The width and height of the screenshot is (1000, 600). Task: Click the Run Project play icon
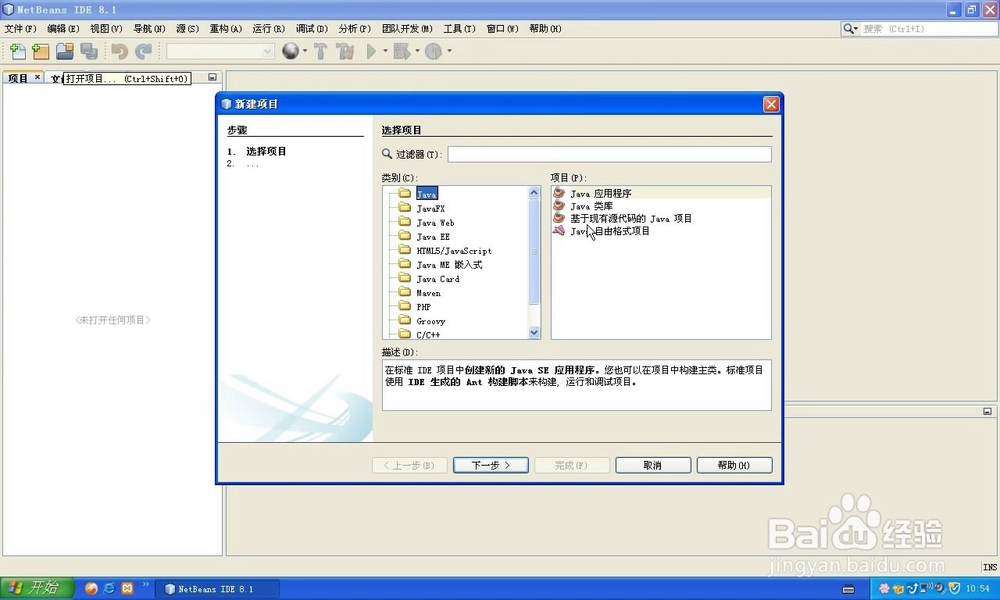pyautogui.click(x=371, y=51)
